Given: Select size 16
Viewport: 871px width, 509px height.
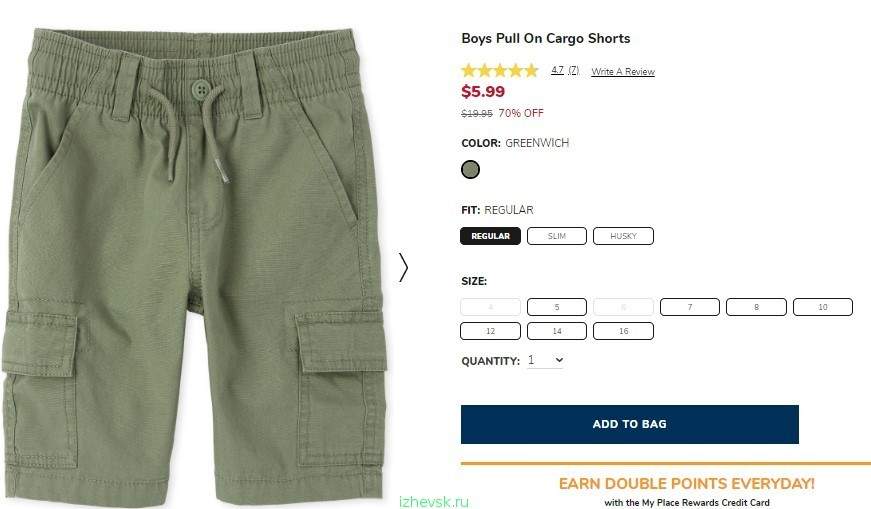Looking at the screenshot, I should click(x=623, y=331).
